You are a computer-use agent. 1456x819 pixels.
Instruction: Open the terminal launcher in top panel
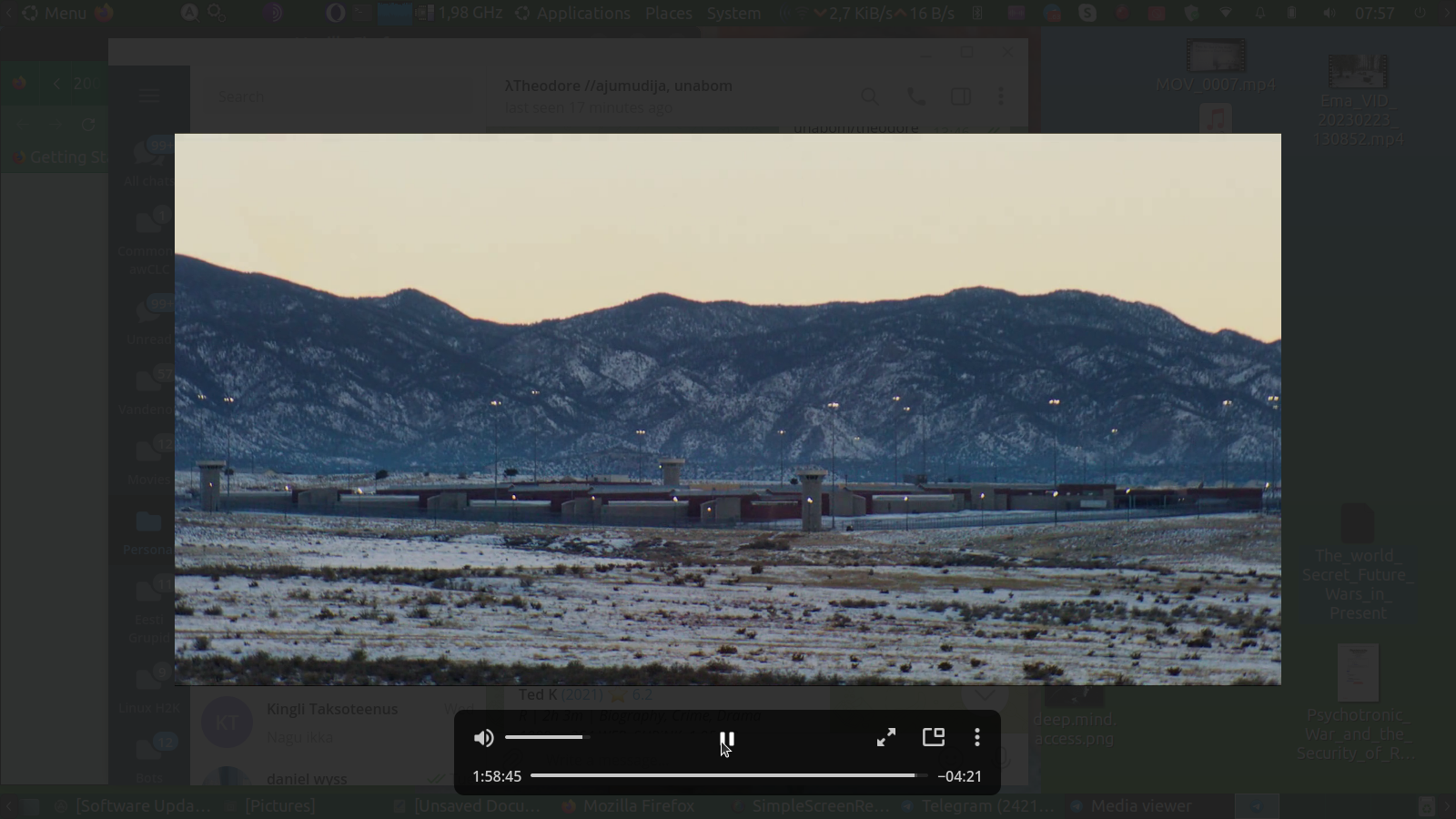click(362, 13)
